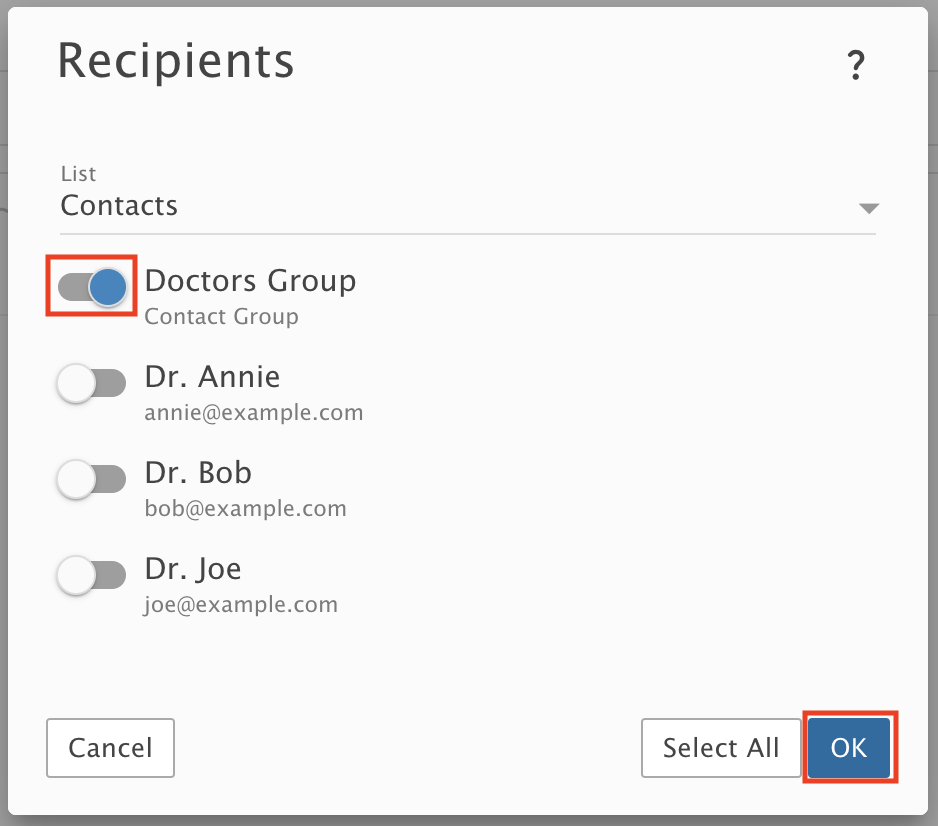Open the help question mark icon
This screenshot has height=826, width=938.
[x=856, y=65]
